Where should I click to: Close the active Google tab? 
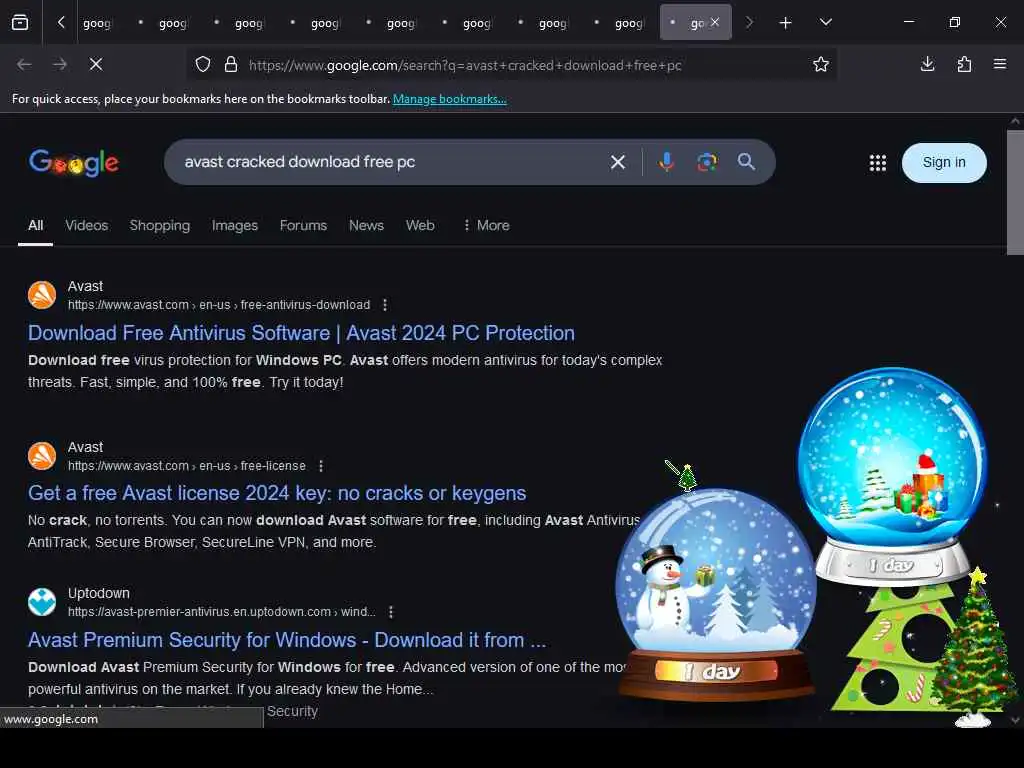coord(715,22)
